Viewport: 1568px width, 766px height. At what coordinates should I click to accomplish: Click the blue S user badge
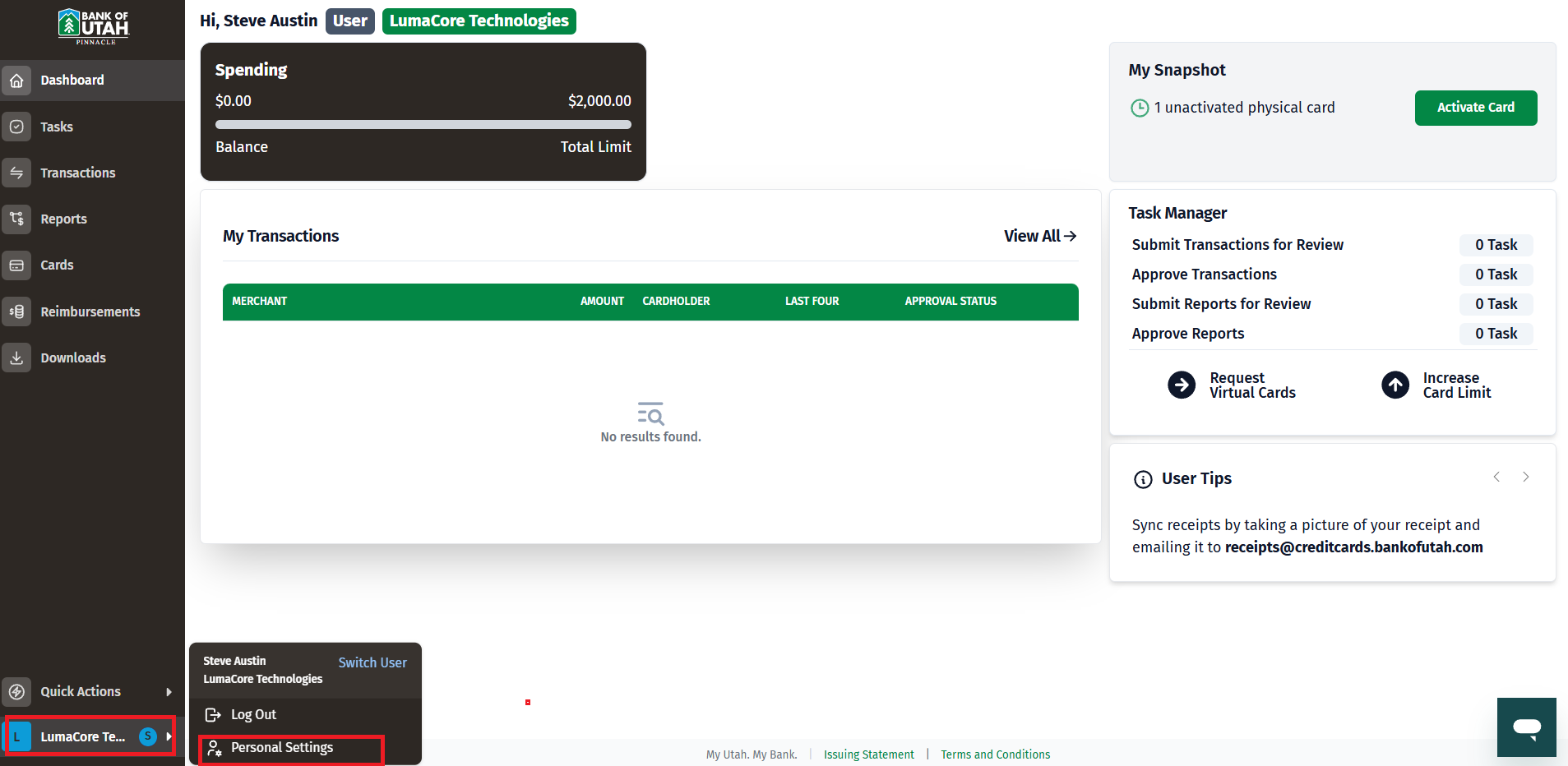(x=148, y=736)
